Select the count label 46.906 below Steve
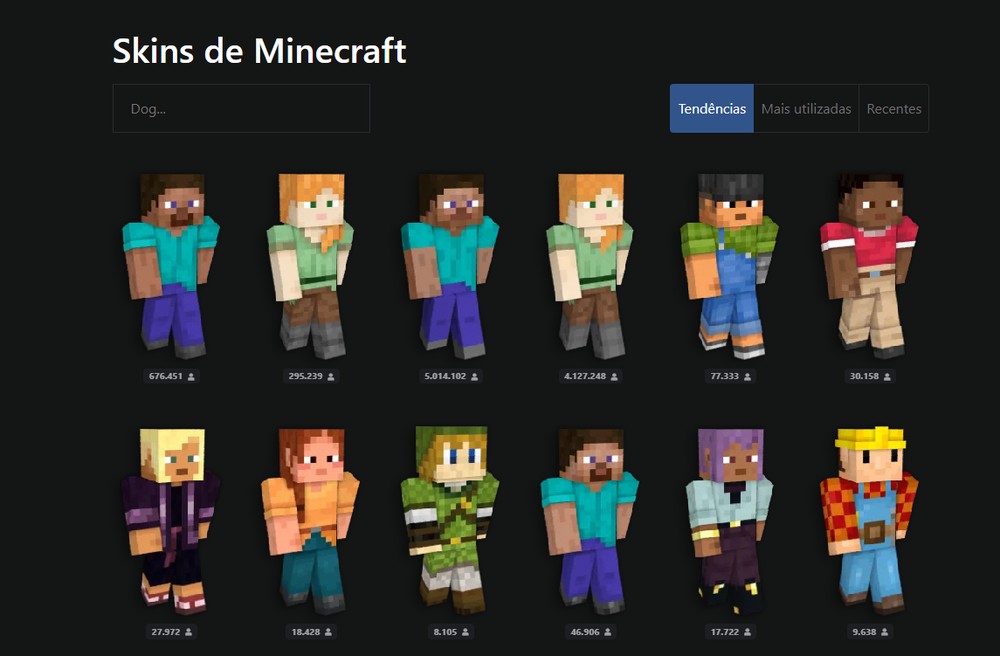1000x656 pixels. pyautogui.click(x=588, y=634)
